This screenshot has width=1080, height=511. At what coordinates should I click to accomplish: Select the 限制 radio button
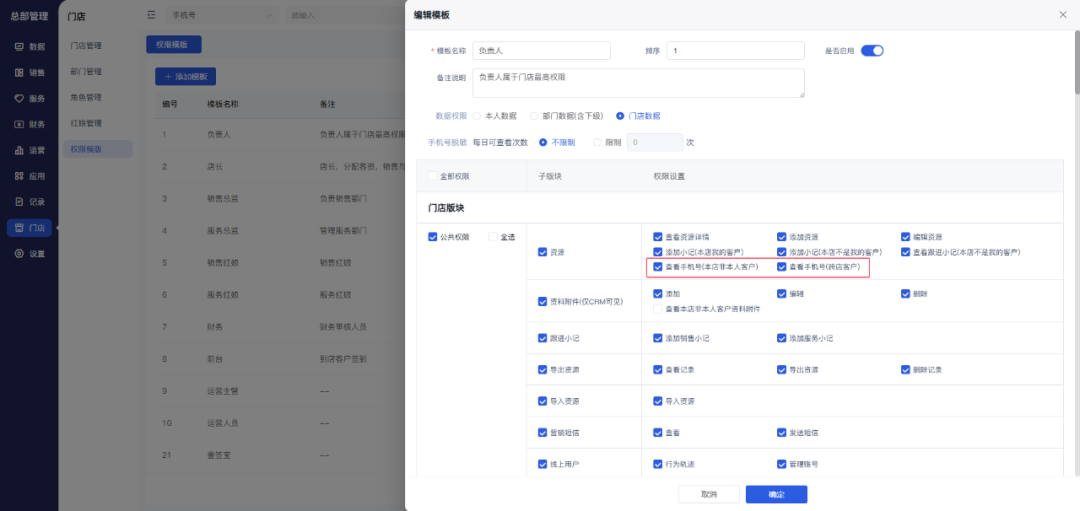pos(598,143)
